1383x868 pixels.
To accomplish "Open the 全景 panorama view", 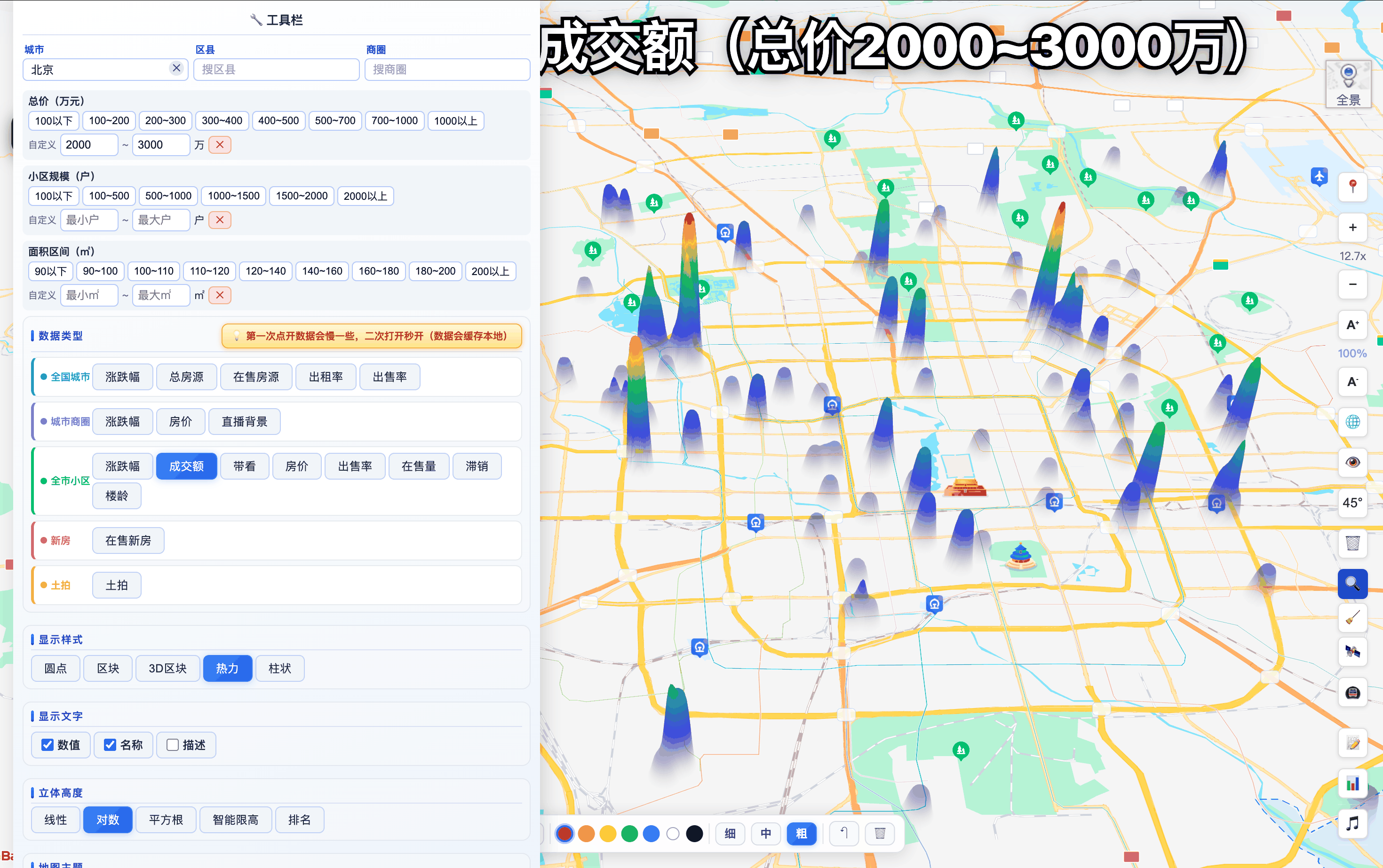I will 1348,84.
